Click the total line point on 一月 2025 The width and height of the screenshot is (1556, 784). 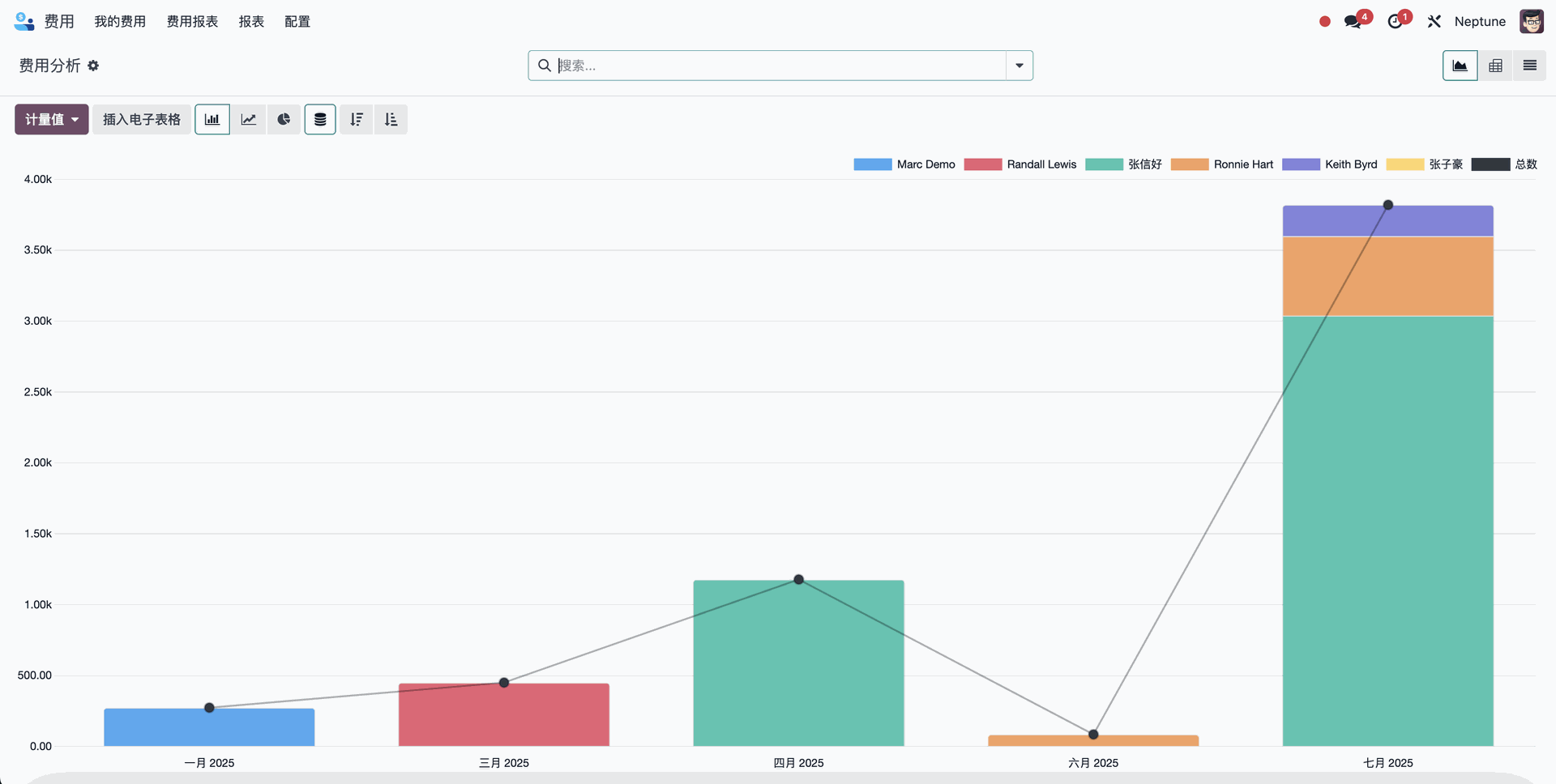pos(209,708)
